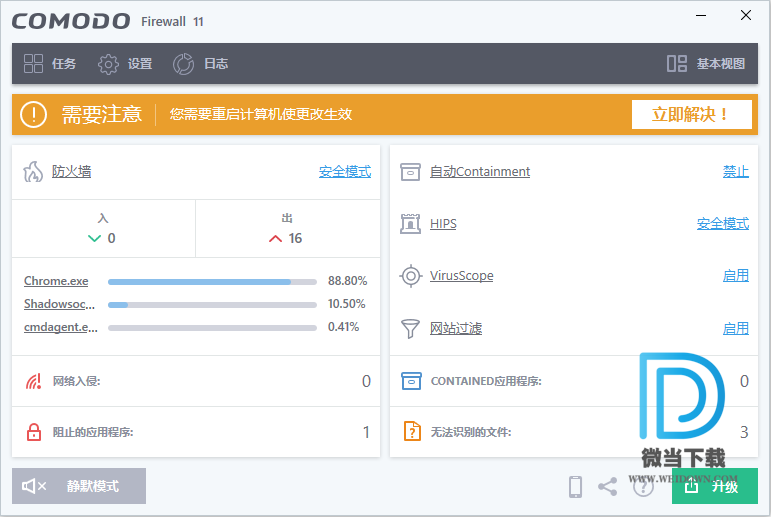
Task: Switch to 基本视图 view
Action: (720, 64)
